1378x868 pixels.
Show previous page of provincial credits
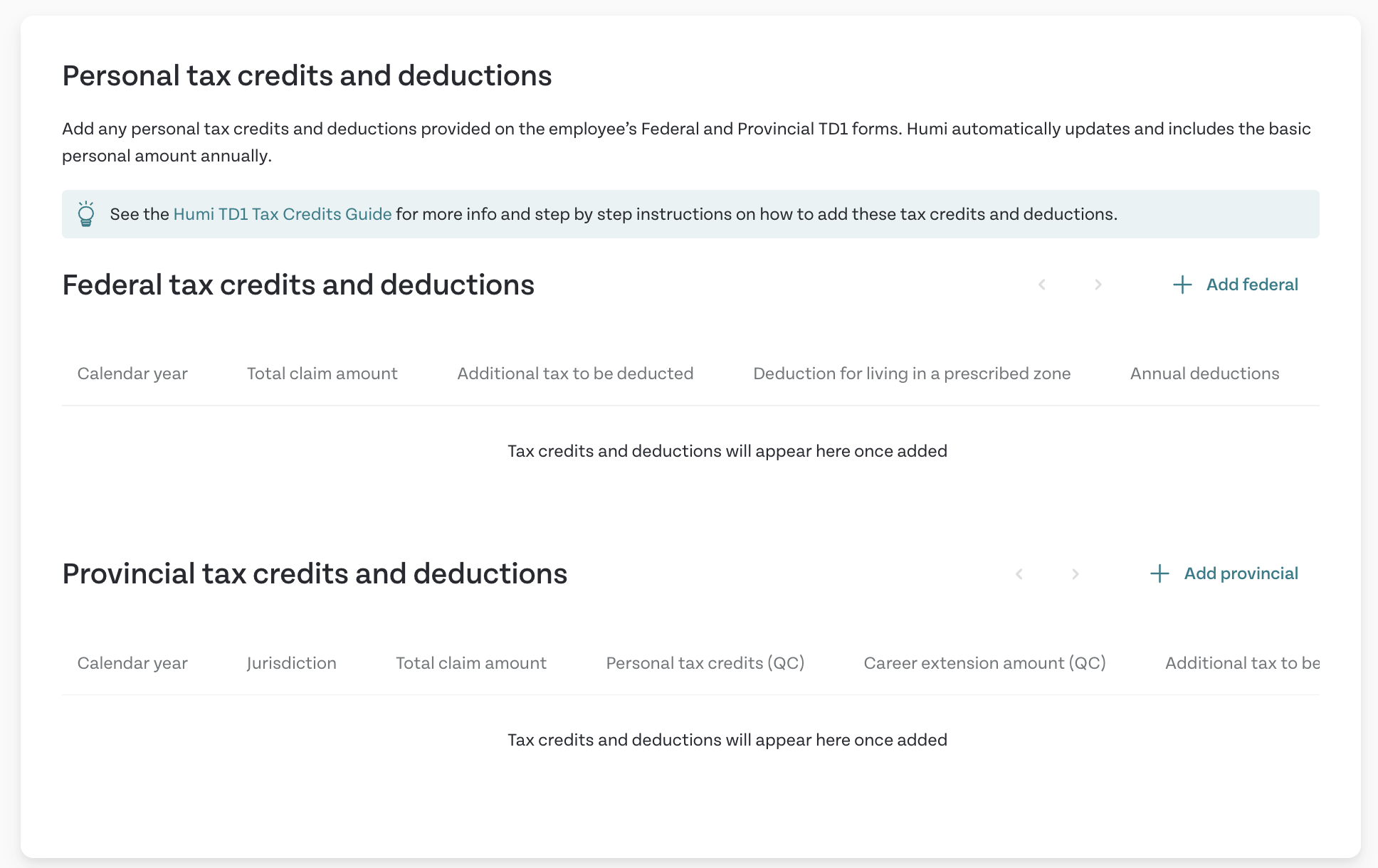pos(1019,573)
